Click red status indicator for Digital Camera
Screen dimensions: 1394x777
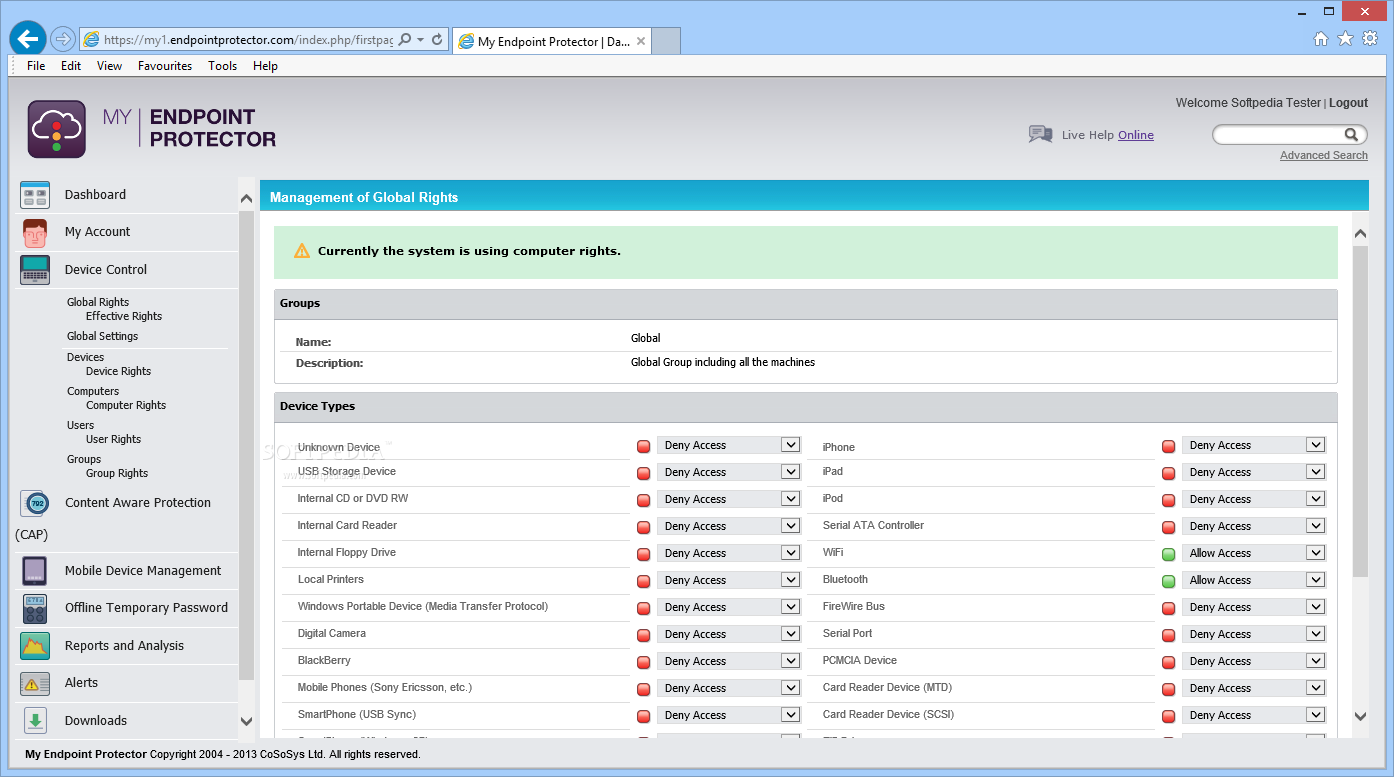(x=644, y=635)
